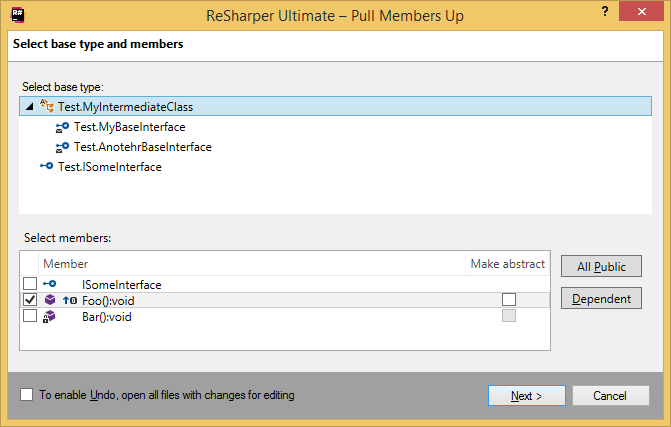The height and width of the screenshot is (427, 671).
Task: Enable Undo open all files checkbox
Action: (x=26, y=395)
